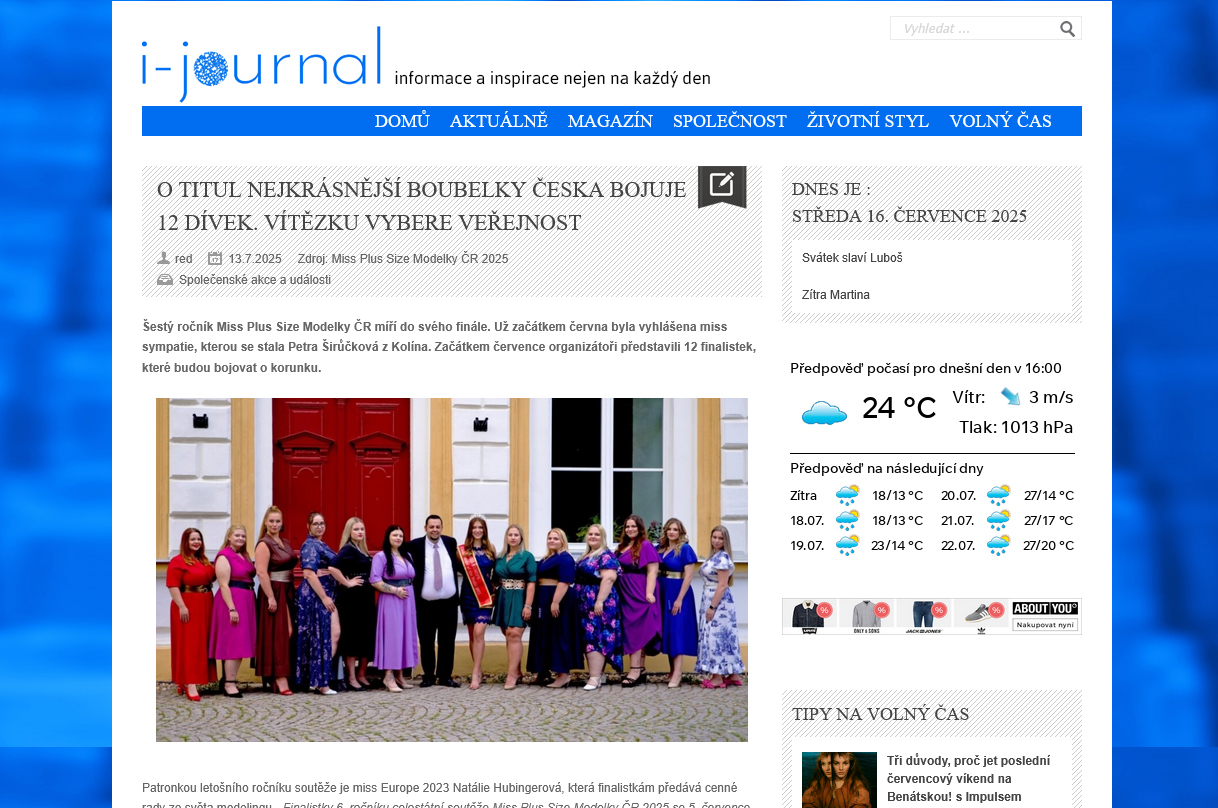The width and height of the screenshot is (1218, 808).
Task: Click the i-journal logo
Action: tap(261, 65)
